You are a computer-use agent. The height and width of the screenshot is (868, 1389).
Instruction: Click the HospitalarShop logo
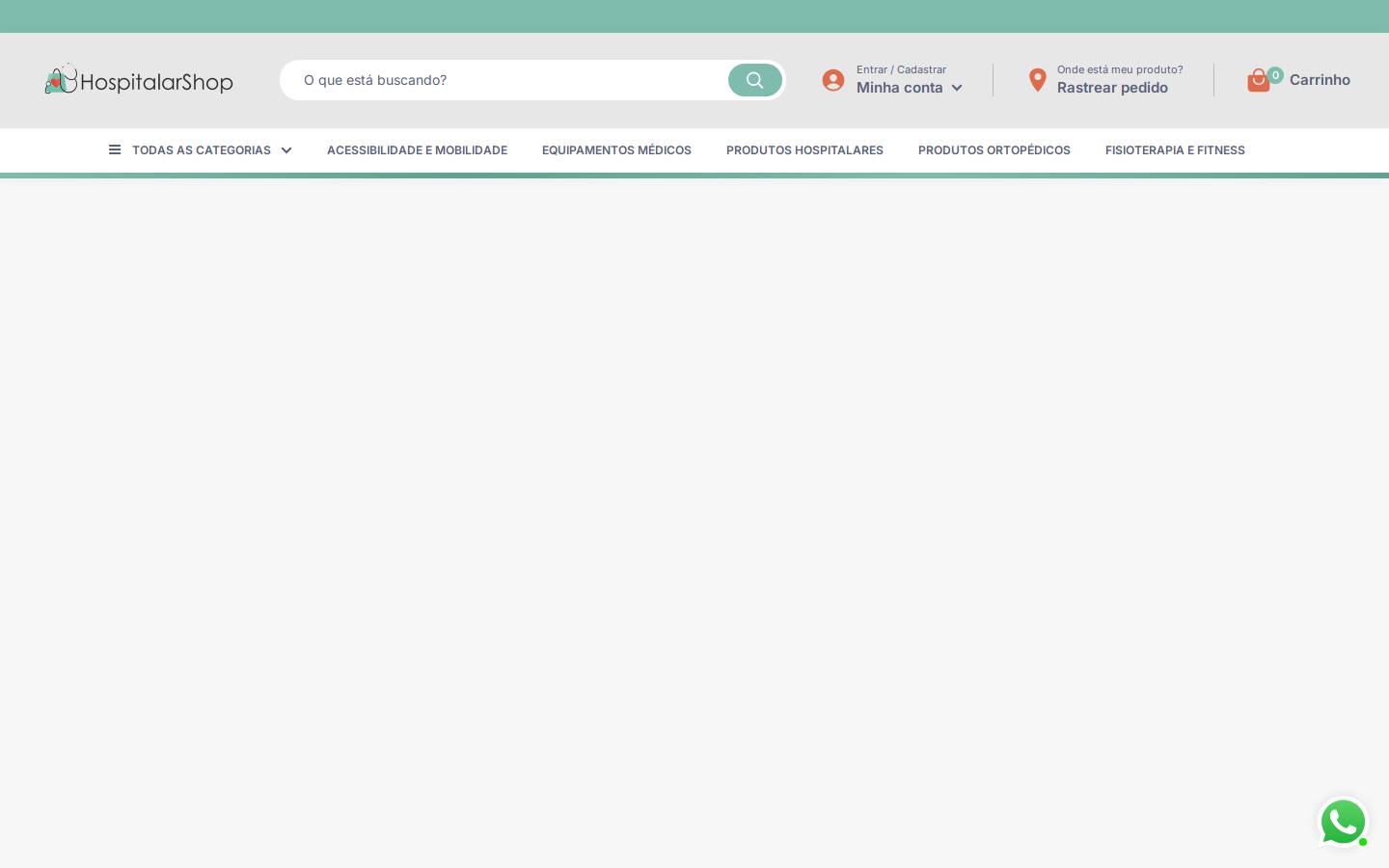pyautogui.click(x=139, y=80)
